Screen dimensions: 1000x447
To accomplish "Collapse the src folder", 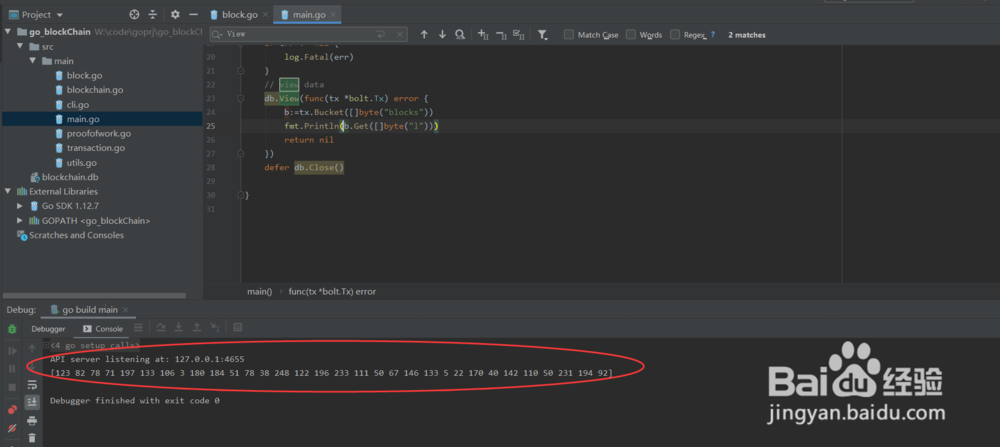I will pyautogui.click(x=20, y=47).
